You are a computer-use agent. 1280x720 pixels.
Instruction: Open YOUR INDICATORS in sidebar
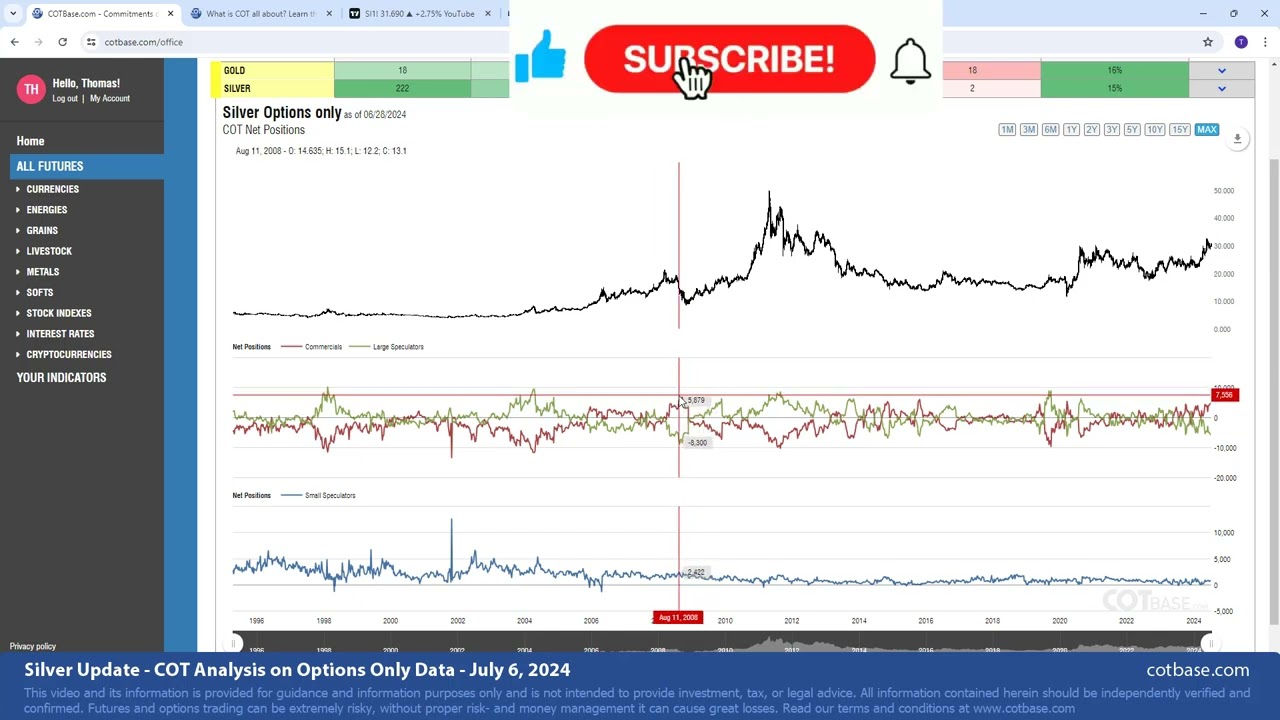(61, 378)
